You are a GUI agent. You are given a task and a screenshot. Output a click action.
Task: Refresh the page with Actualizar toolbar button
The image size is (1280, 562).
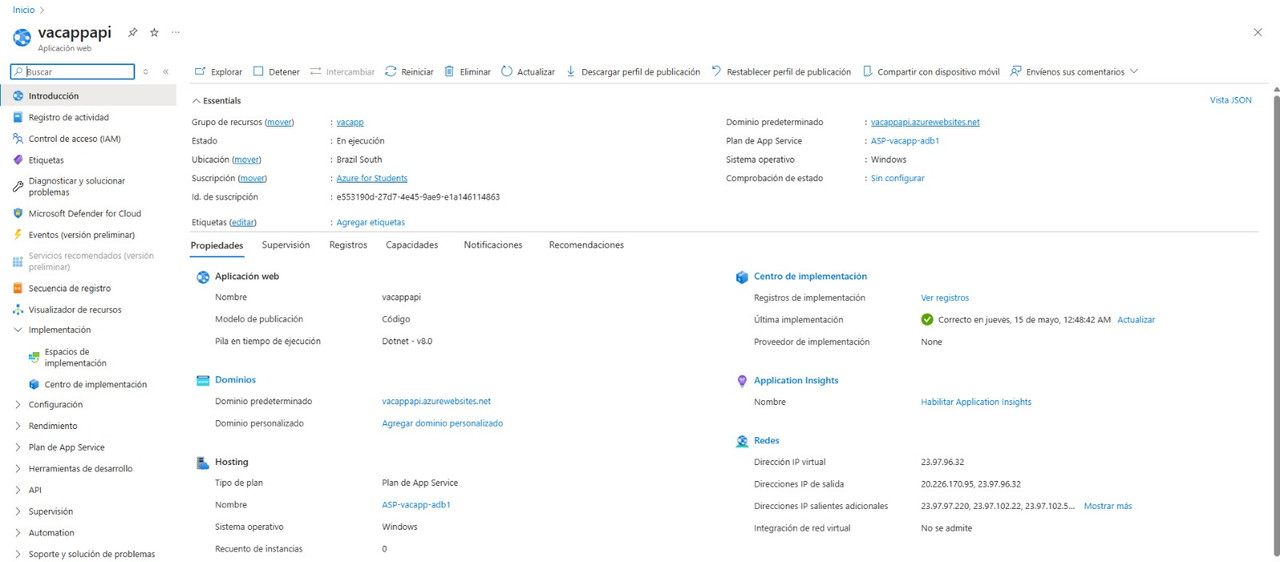point(528,72)
